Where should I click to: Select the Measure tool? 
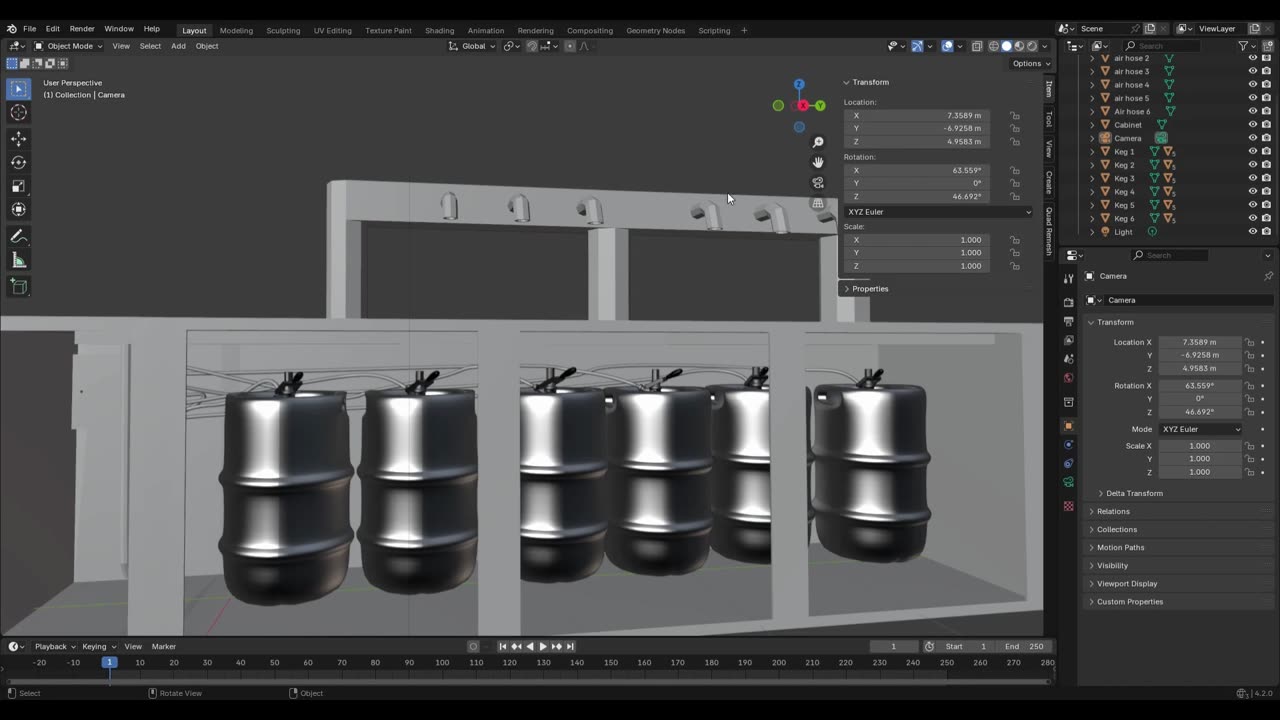18,260
